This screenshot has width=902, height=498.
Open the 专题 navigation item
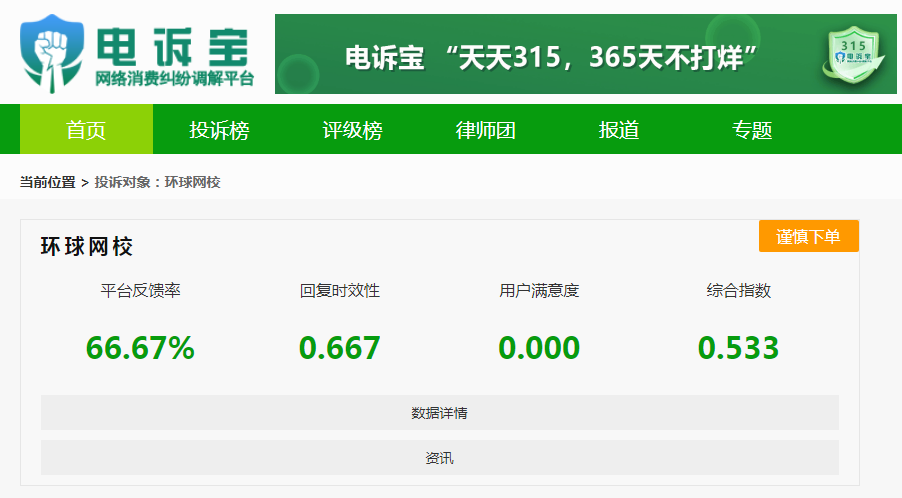click(x=752, y=130)
